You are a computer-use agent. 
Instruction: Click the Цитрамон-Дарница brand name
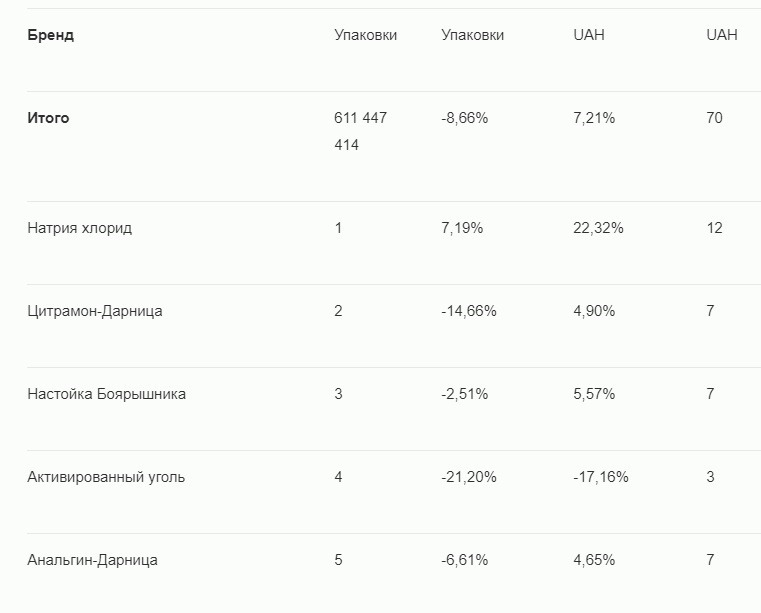point(95,311)
